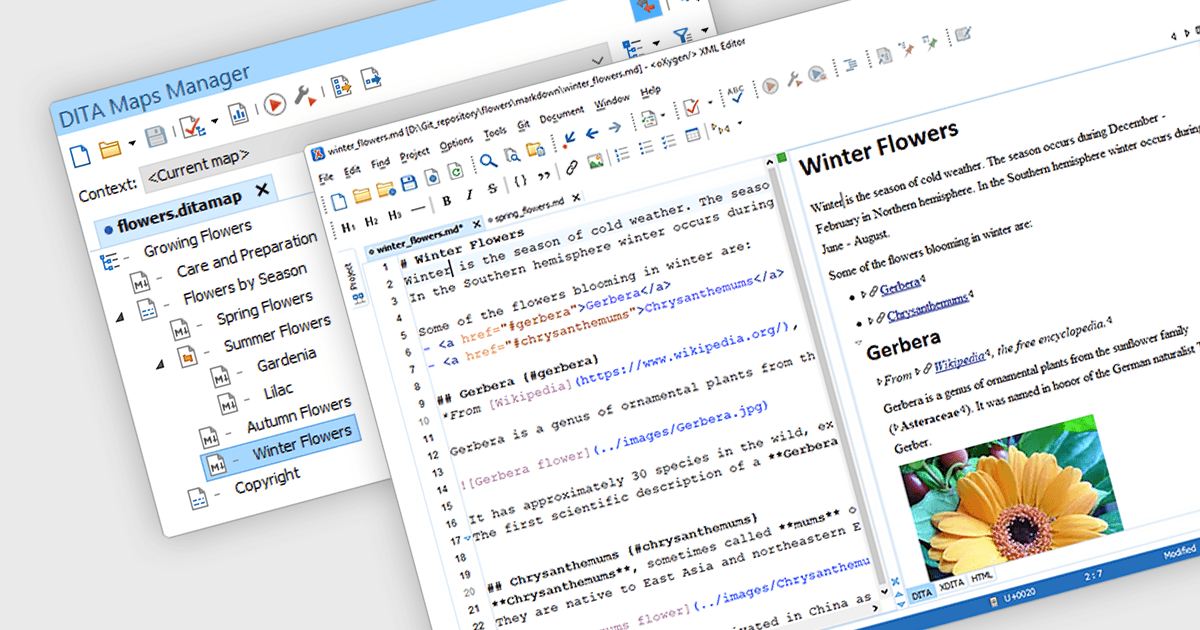Open the Edit menu
Screen dimensions: 1200x630
point(351,169)
